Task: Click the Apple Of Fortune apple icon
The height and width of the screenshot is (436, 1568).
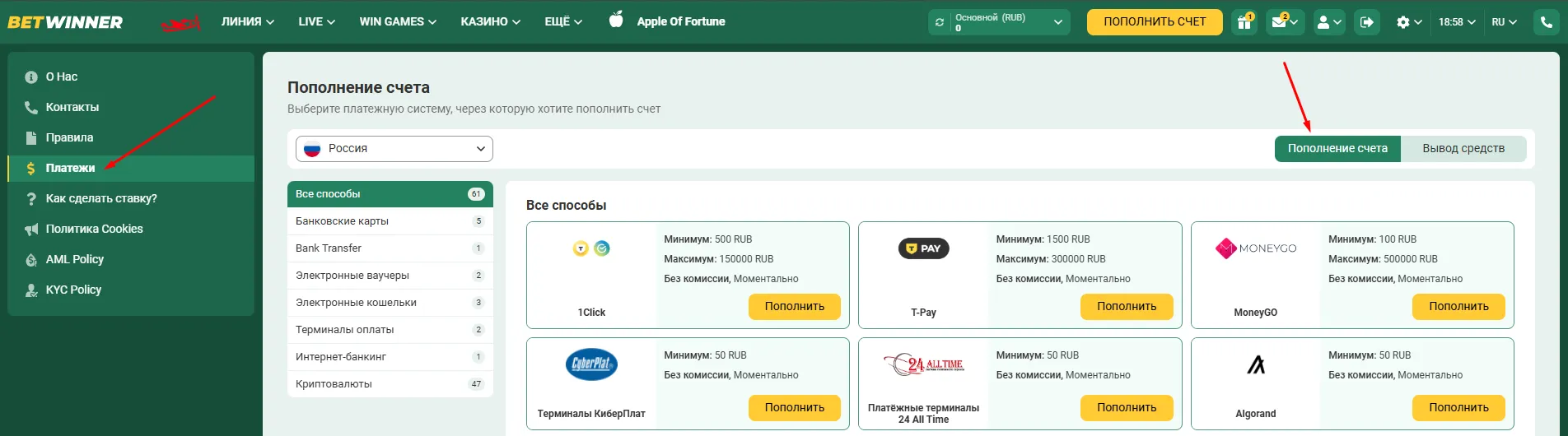Action: (x=616, y=20)
